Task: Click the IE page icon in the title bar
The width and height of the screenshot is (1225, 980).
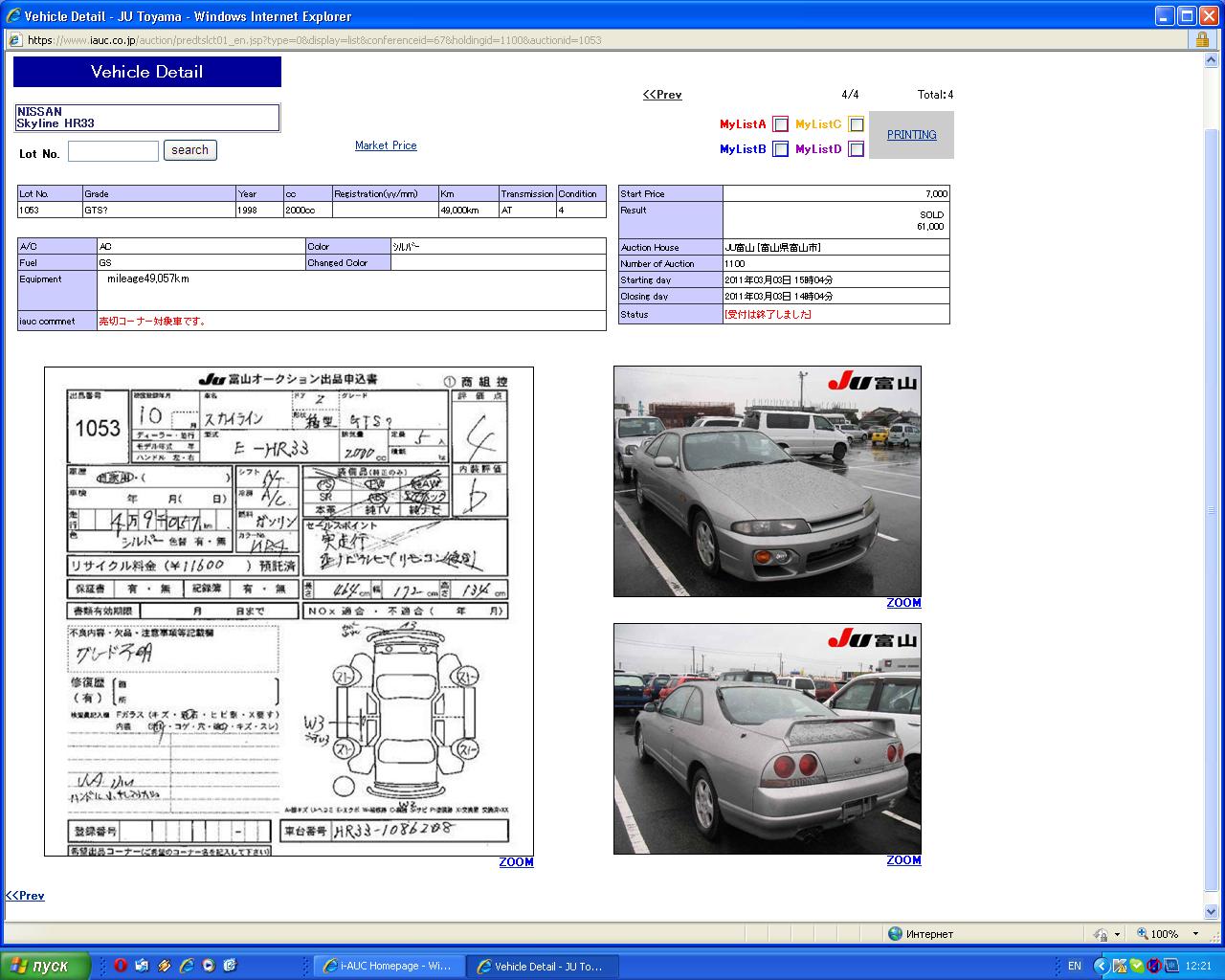Action: click(x=13, y=15)
